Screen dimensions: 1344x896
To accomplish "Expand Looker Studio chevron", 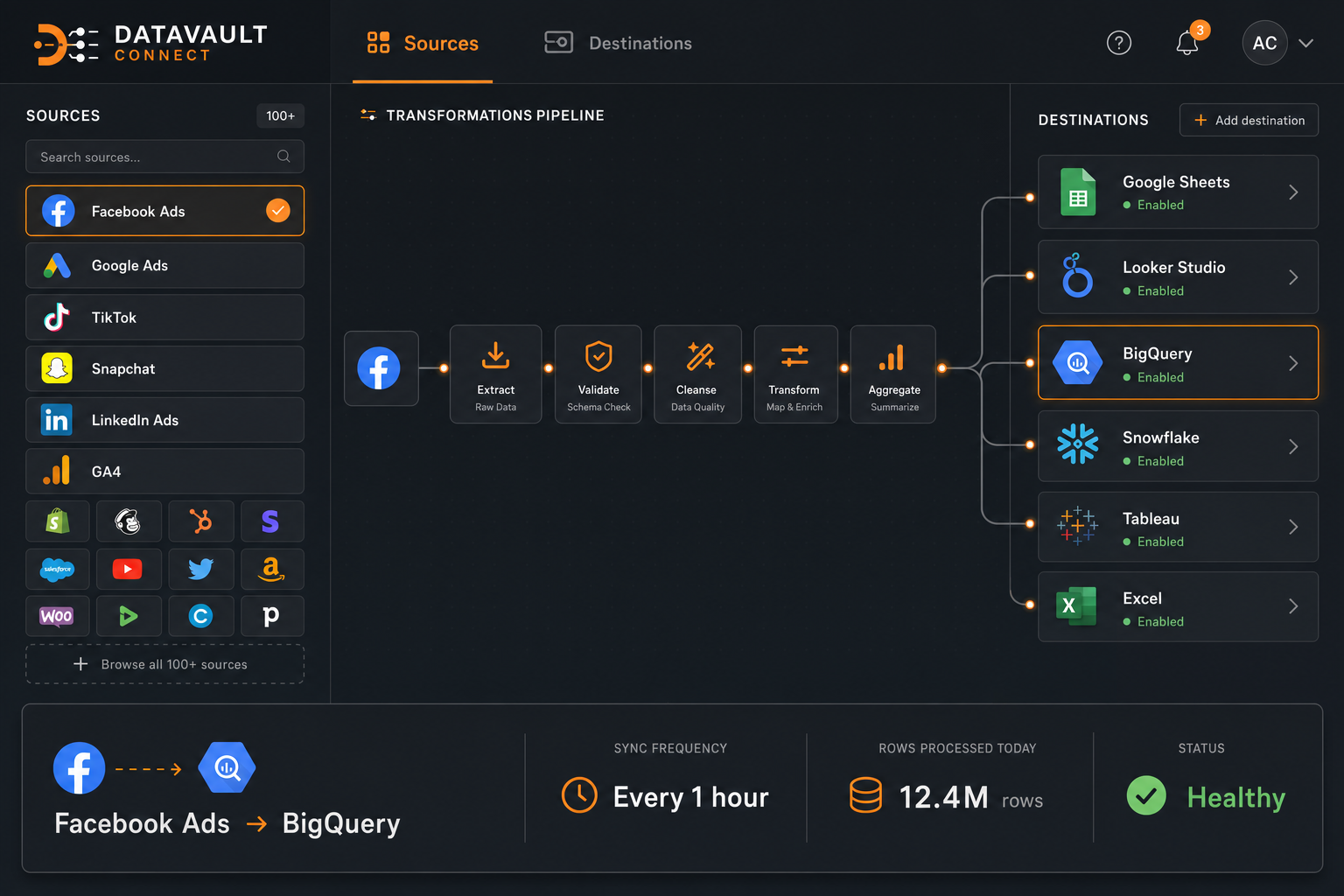I will [x=1293, y=277].
